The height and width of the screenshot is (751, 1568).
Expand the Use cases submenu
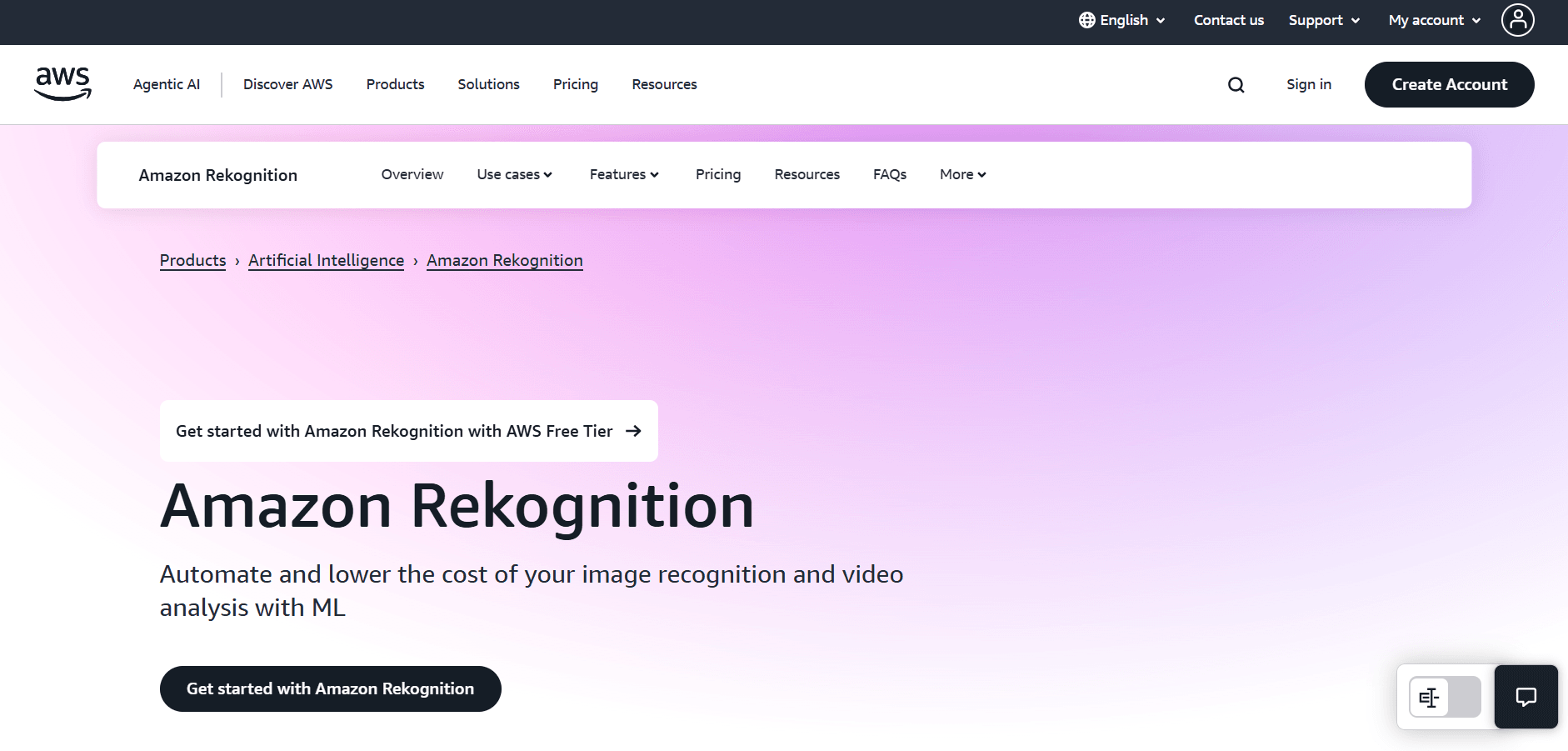(x=514, y=174)
